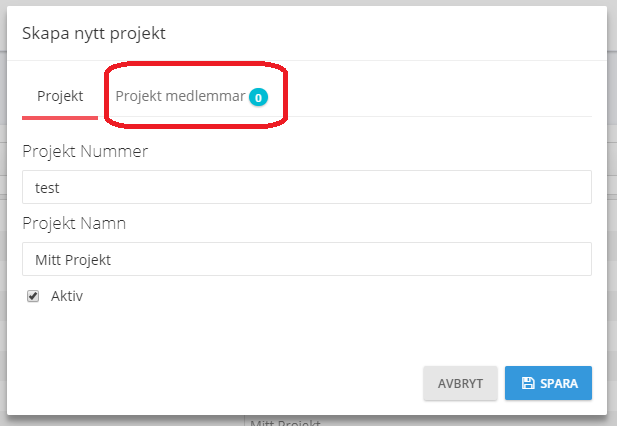Click the "Projekt Nummer" field label
Image resolution: width=617 pixels, height=426 pixels.
[x=85, y=151]
